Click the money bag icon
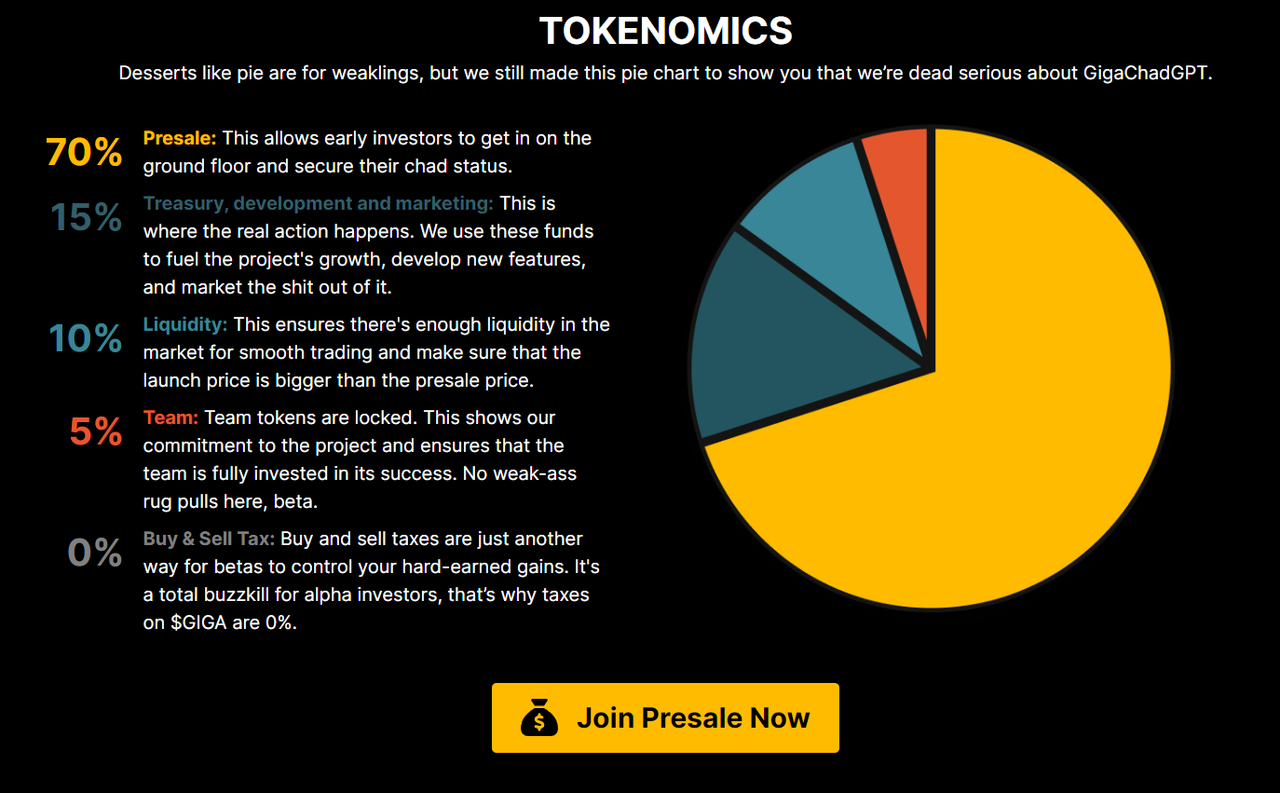The image size is (1280, 793). (x=539, y=718)
